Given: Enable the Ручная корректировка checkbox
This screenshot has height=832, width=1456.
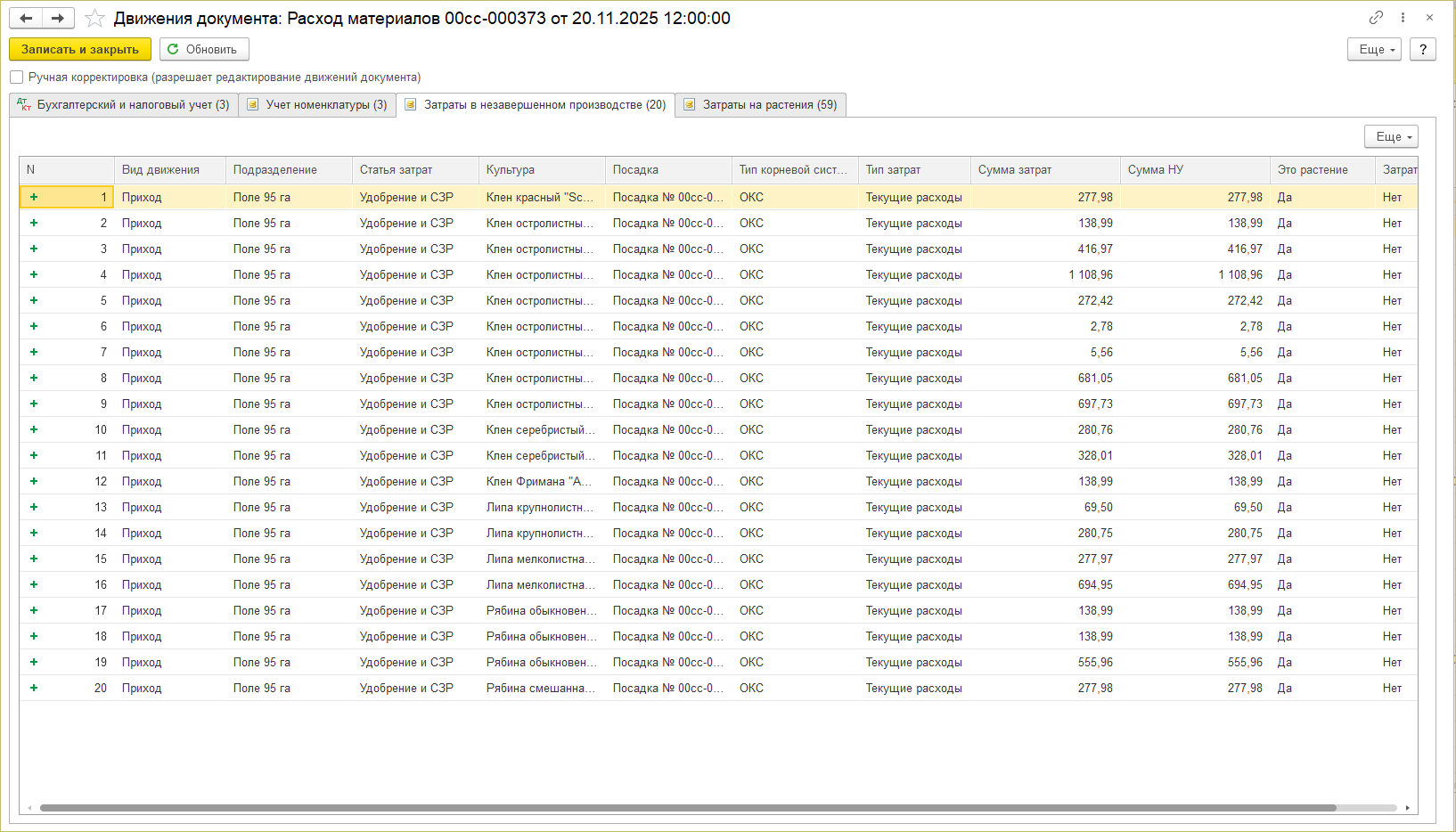Looking at the screenshot, I should (x=17, y=77).
